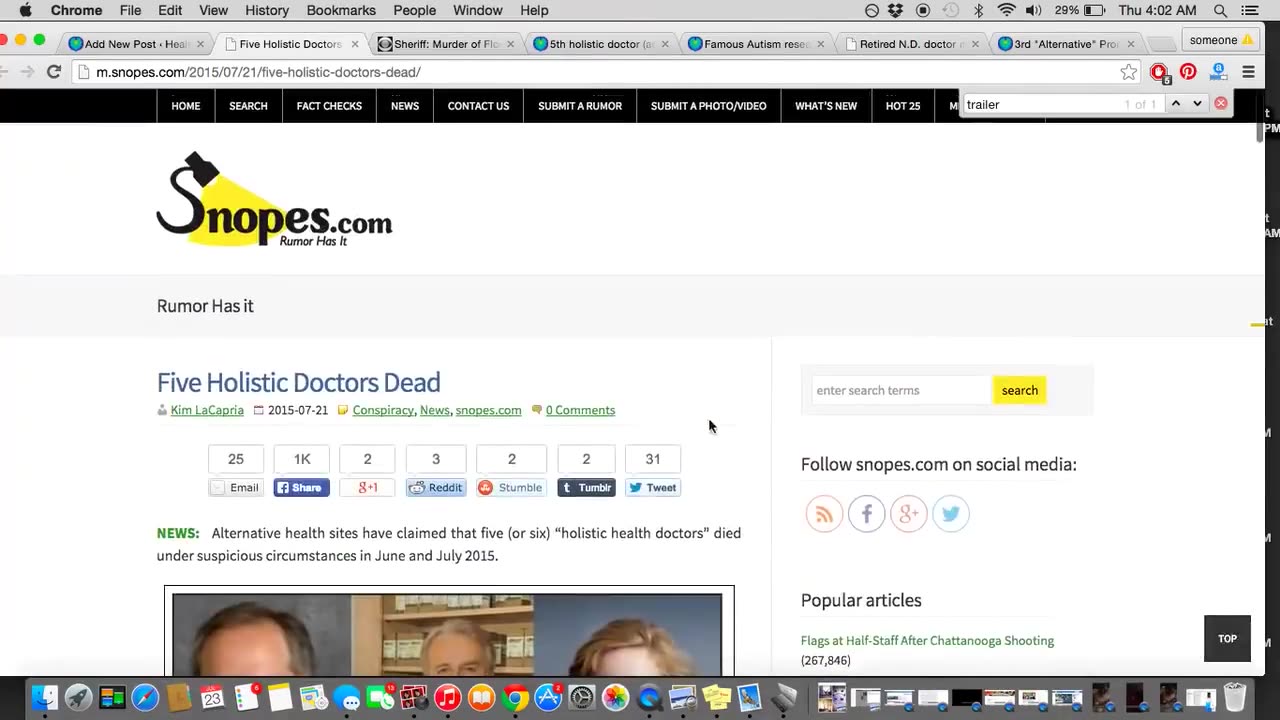Screen dimensions: 1280x720
Task: Click the find bar text field
Action: coord(1040,104)
